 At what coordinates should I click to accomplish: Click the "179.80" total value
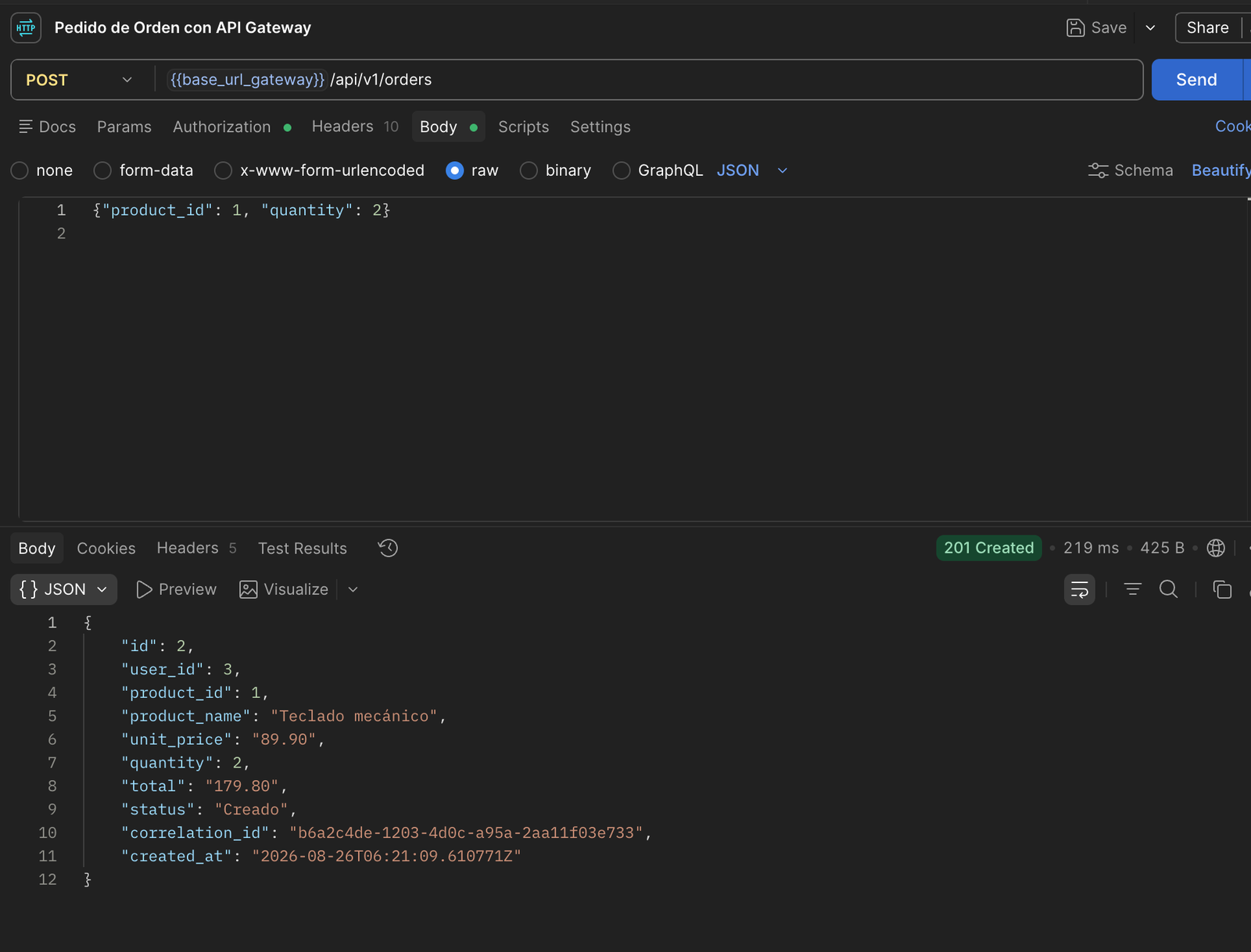(x=242, y=786)
